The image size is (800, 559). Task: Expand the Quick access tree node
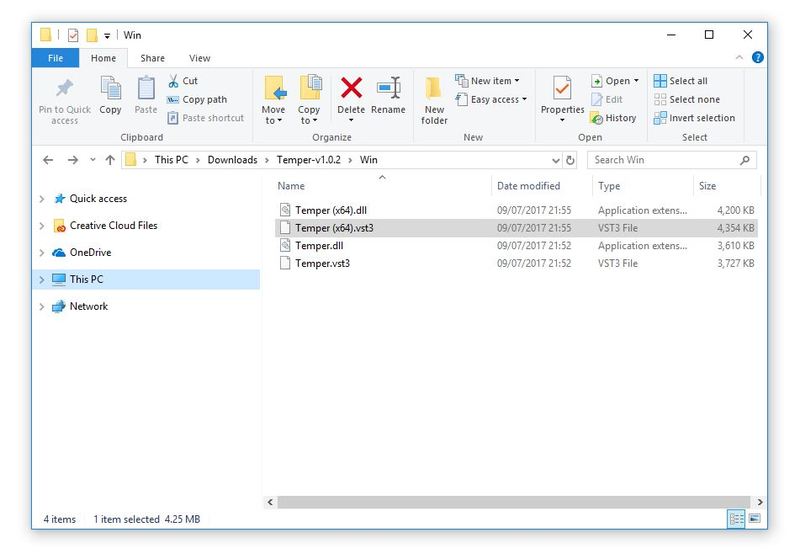click(42, 199)
